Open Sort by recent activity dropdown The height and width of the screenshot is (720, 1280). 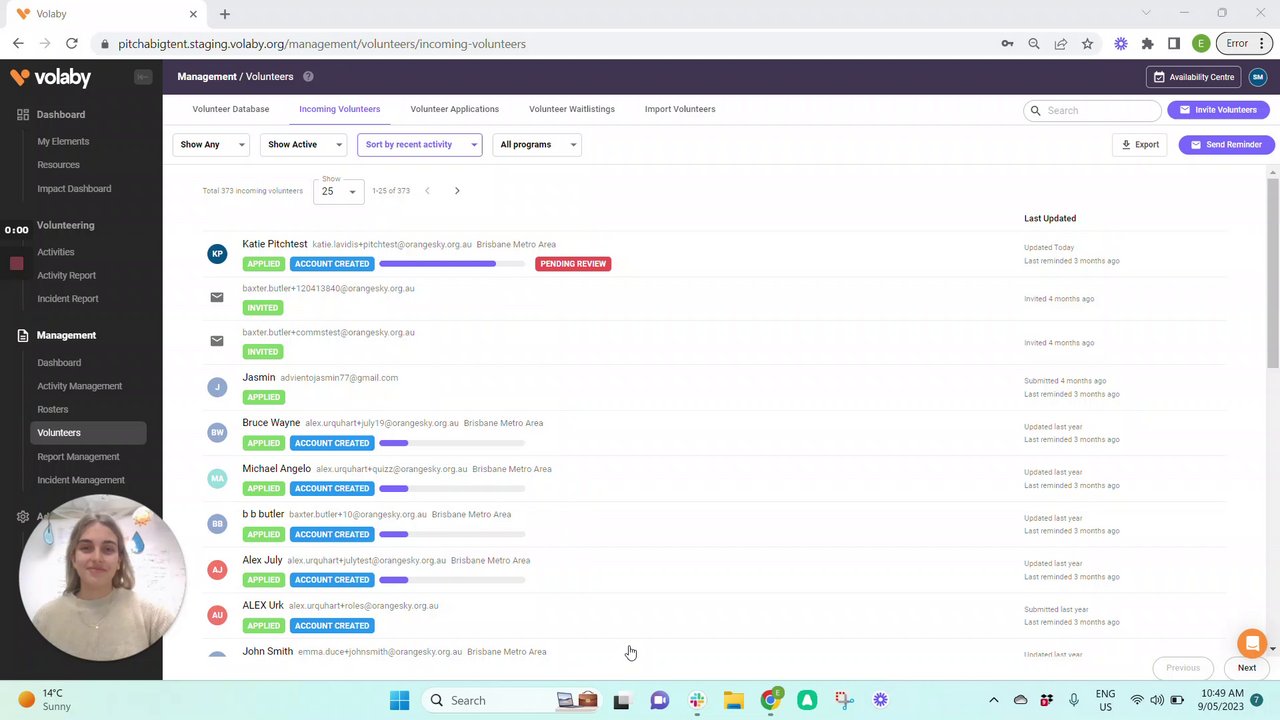point(419,145)
